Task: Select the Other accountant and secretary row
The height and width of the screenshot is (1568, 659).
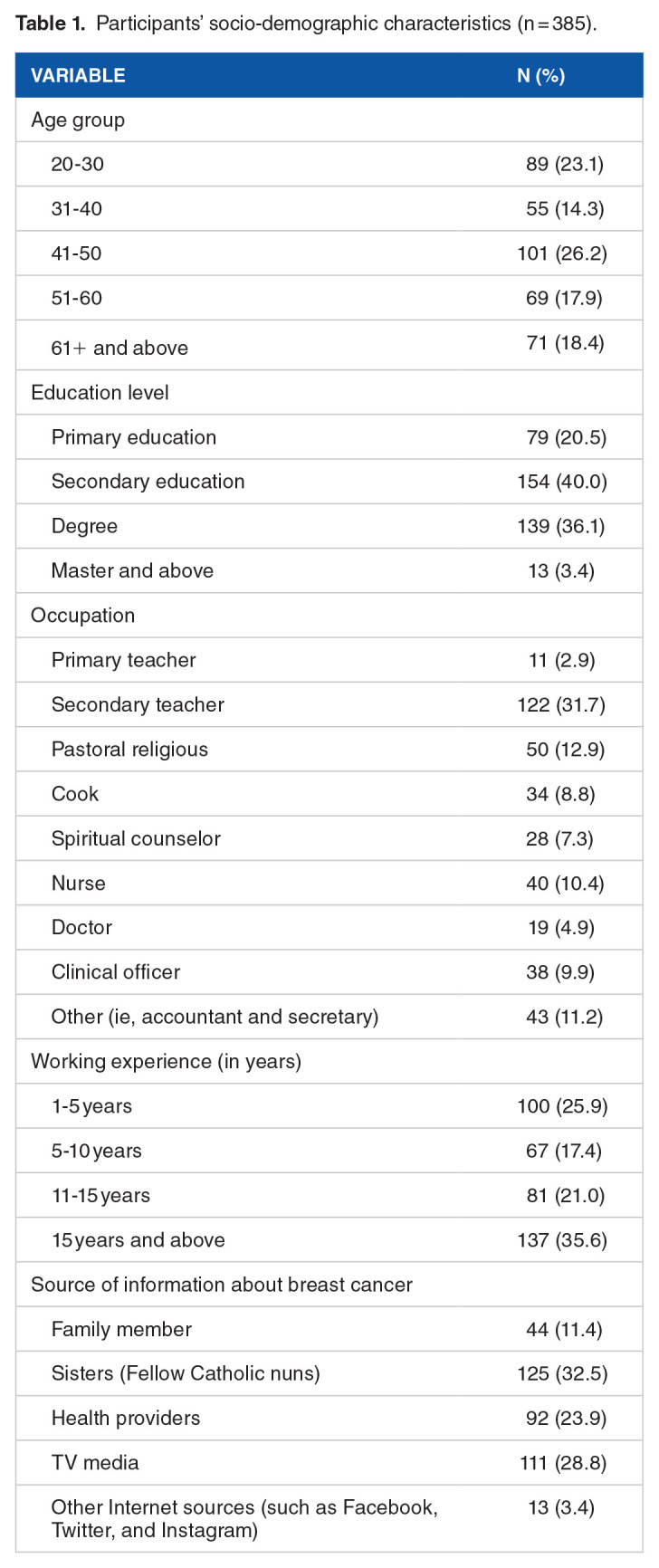Action: click(x=215, y=1017)
